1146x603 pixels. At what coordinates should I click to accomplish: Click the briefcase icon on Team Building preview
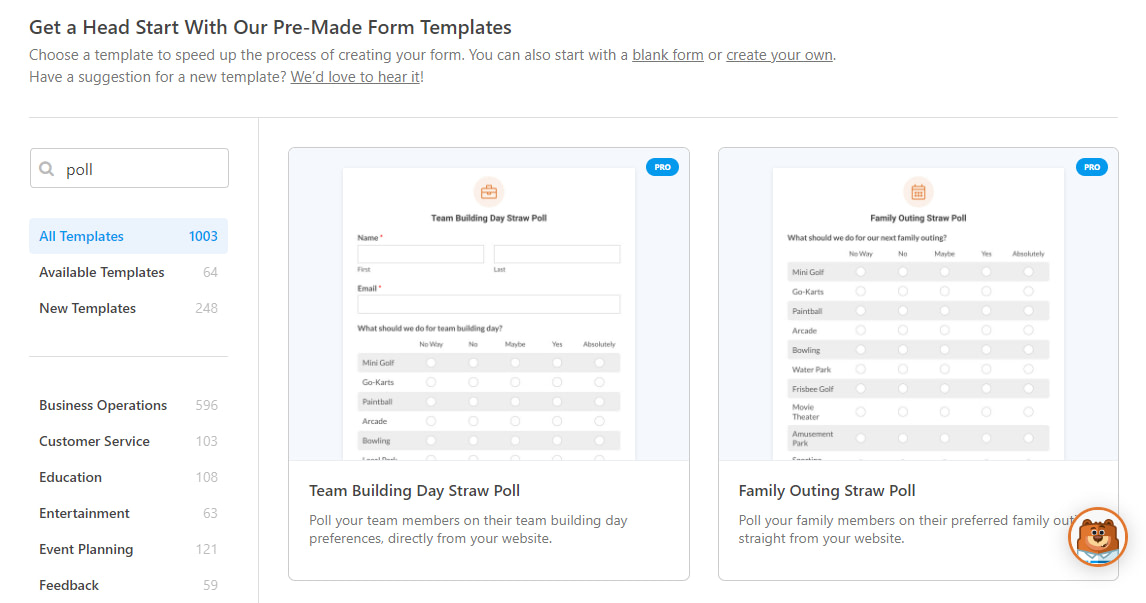489,191
